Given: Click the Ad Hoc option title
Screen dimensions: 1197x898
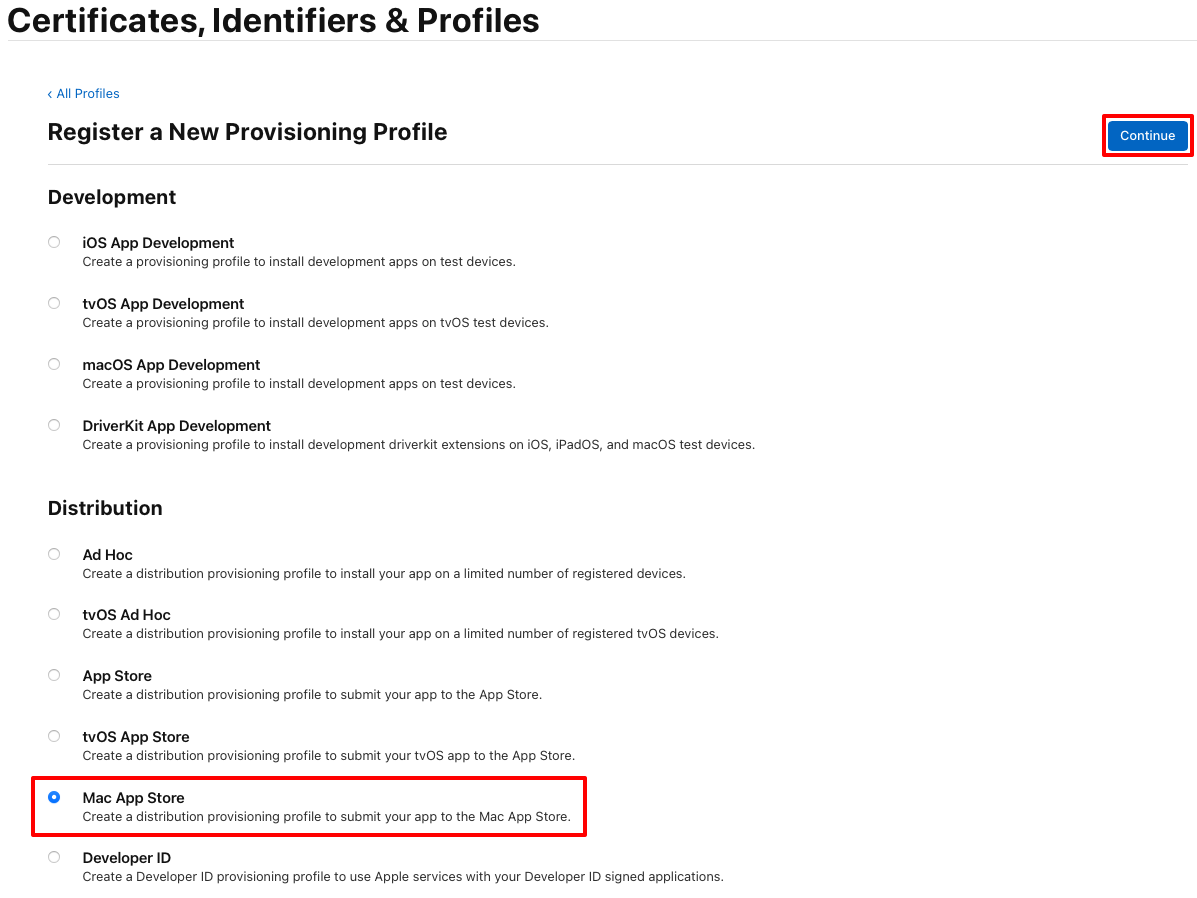Looking at the screenshot, I should pyautogui.click(x=108, y=555).
